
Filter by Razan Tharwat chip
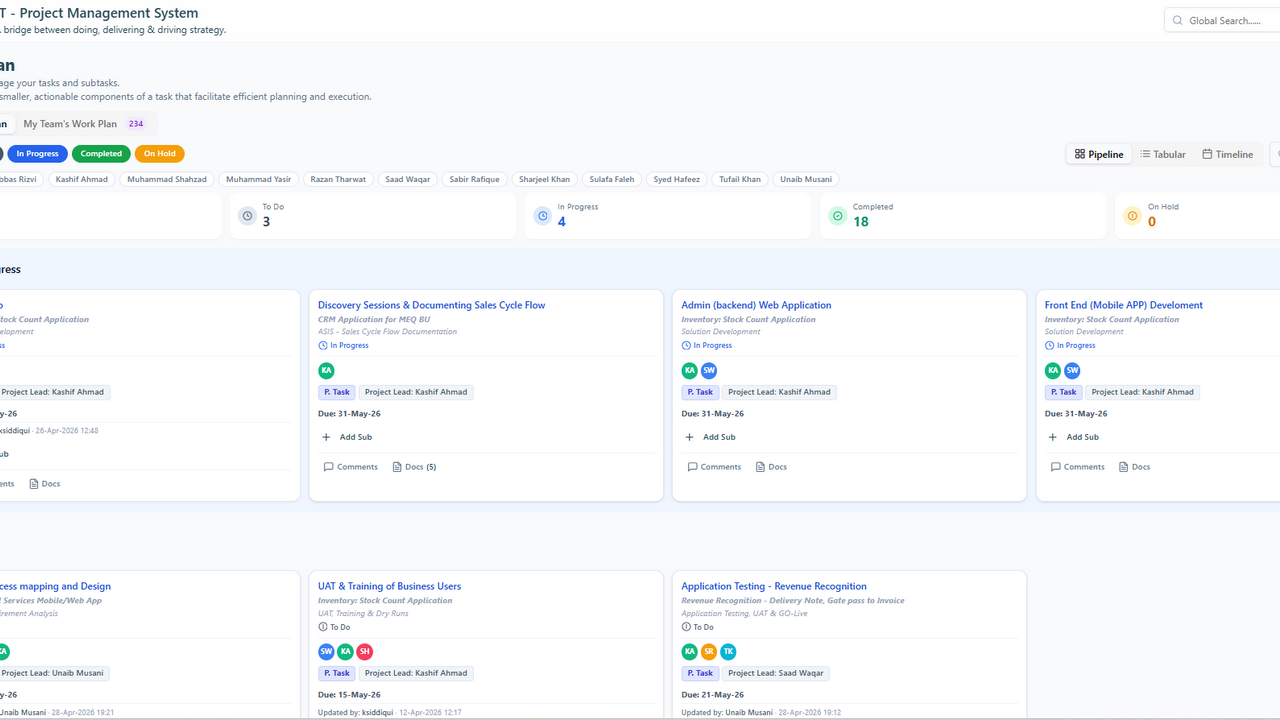coord(338,179)
